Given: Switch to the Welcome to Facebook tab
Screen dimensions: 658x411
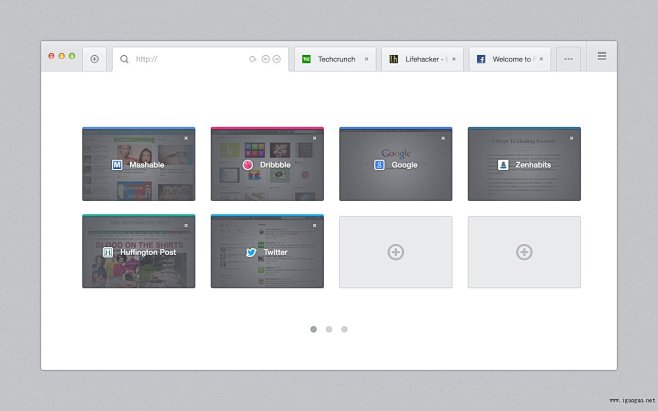Looking at the screenshot, I should pos(509,59).
